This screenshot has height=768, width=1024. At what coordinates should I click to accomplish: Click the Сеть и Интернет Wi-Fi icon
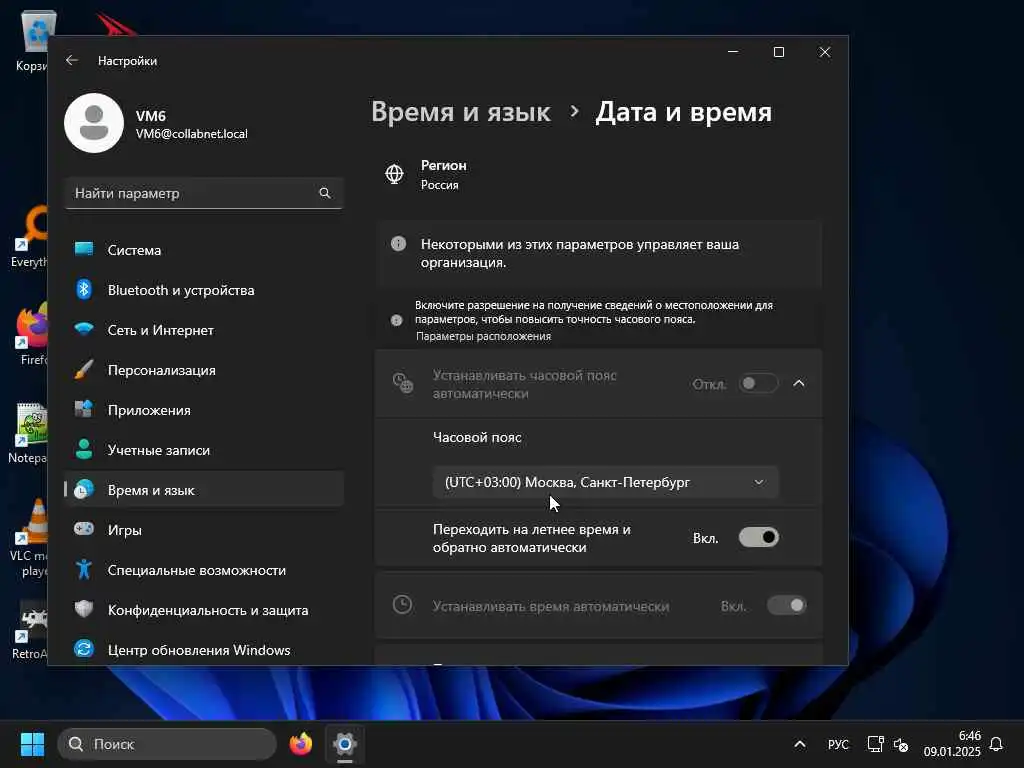point(84,329)
